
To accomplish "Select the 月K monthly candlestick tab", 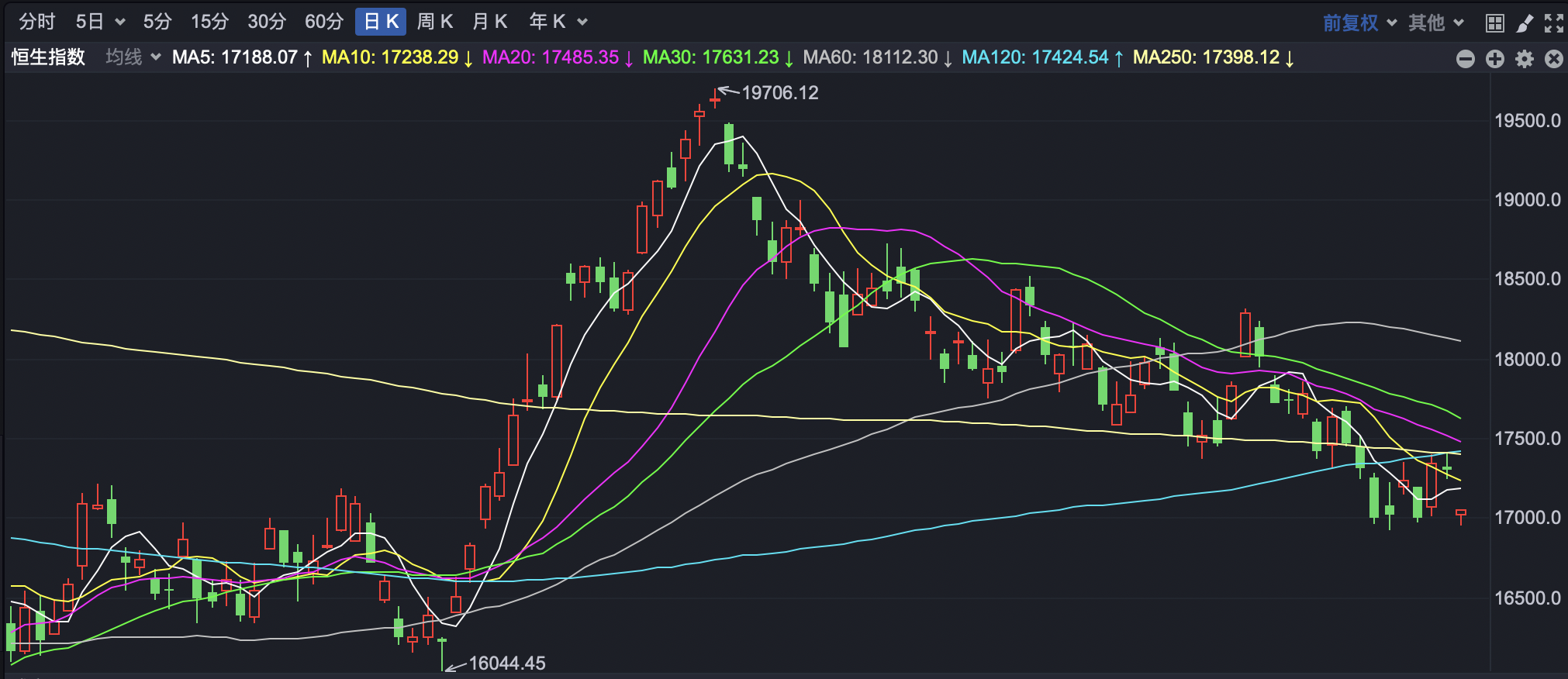I will tap(490, 22).
